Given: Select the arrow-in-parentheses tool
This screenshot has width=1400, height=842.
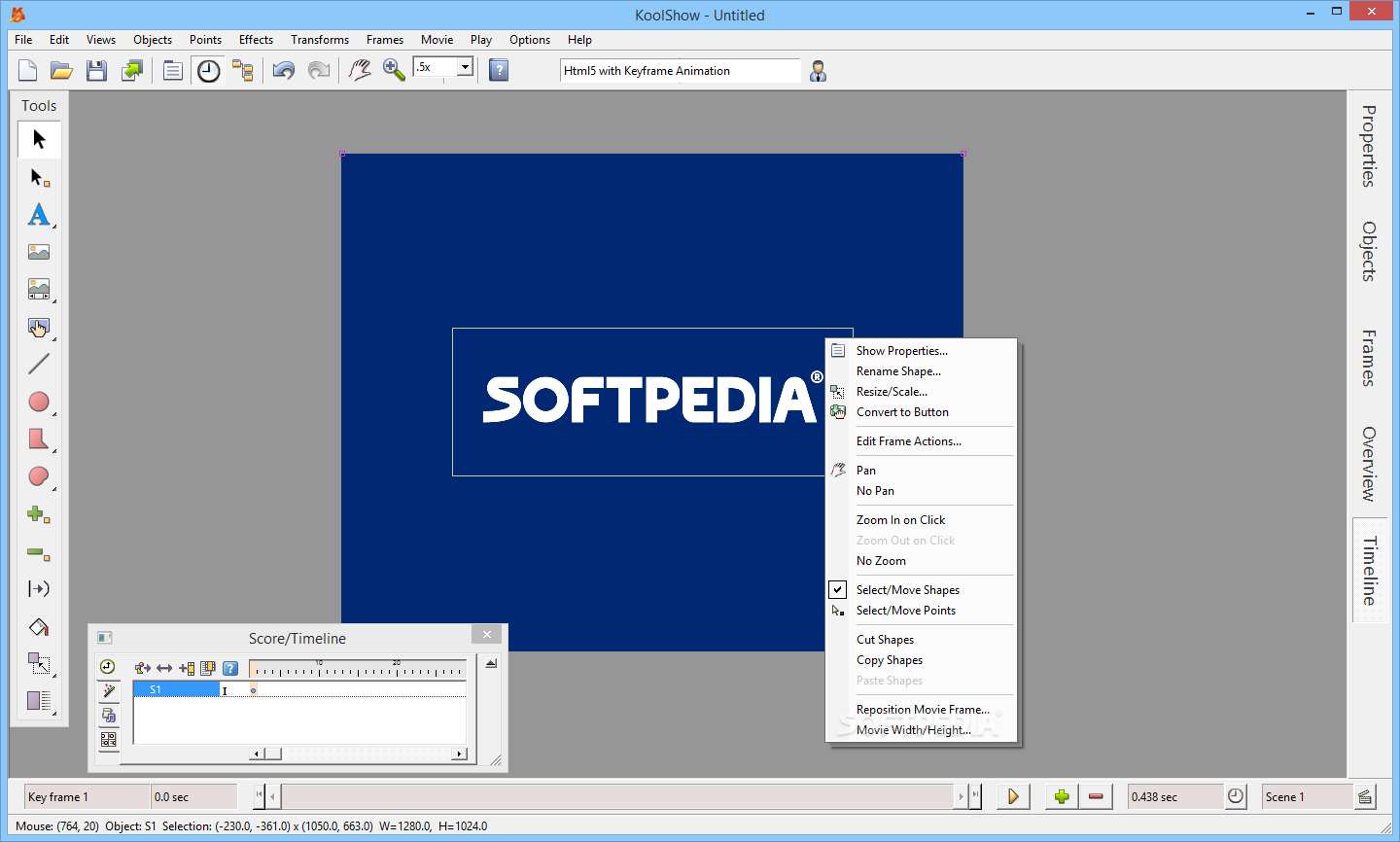Looking at the screenshot, I should pos(39,589).
